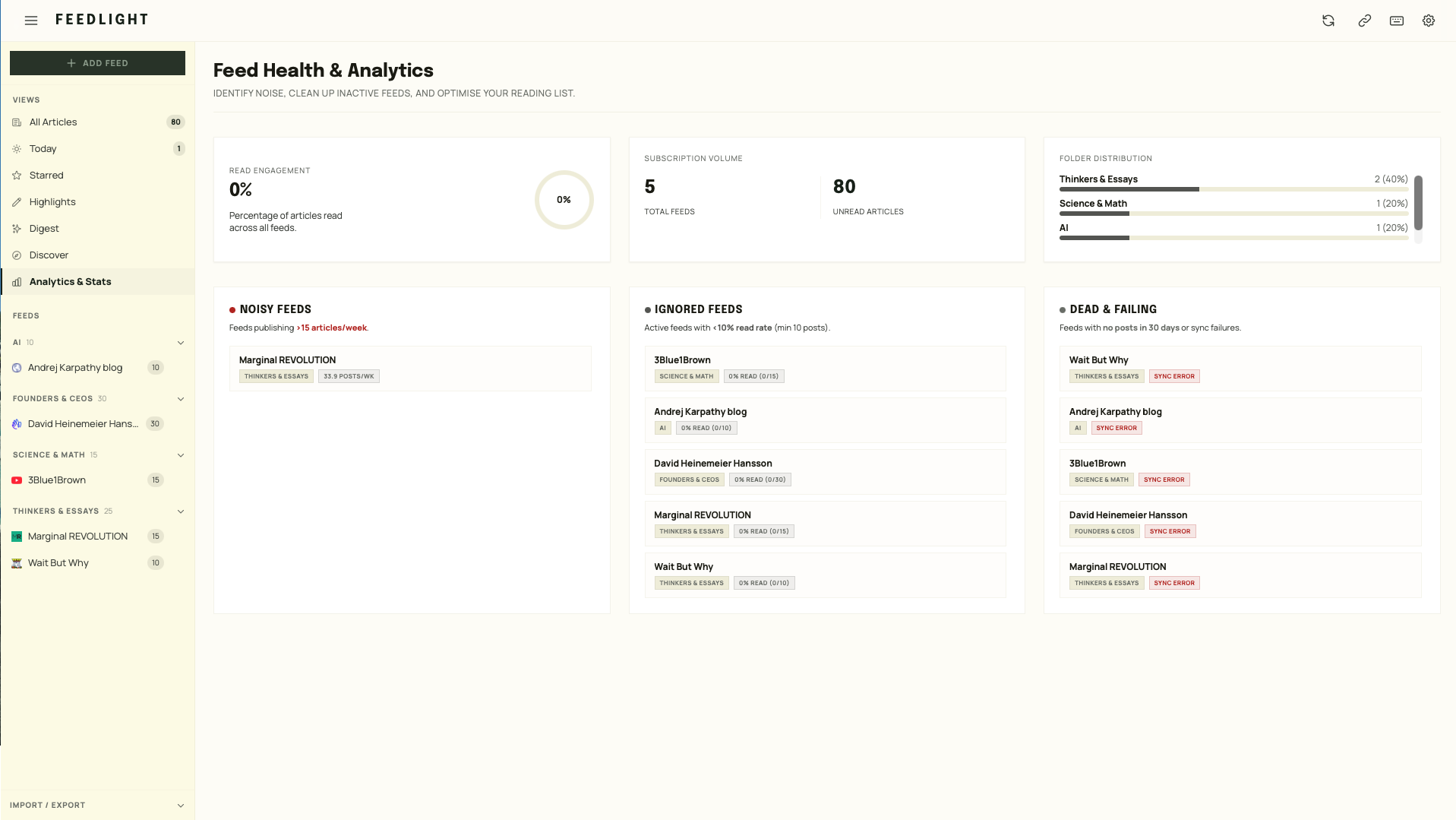This screenshot has width=1456, height=820.
Task: Open Starred view
Action: point(97,176)
